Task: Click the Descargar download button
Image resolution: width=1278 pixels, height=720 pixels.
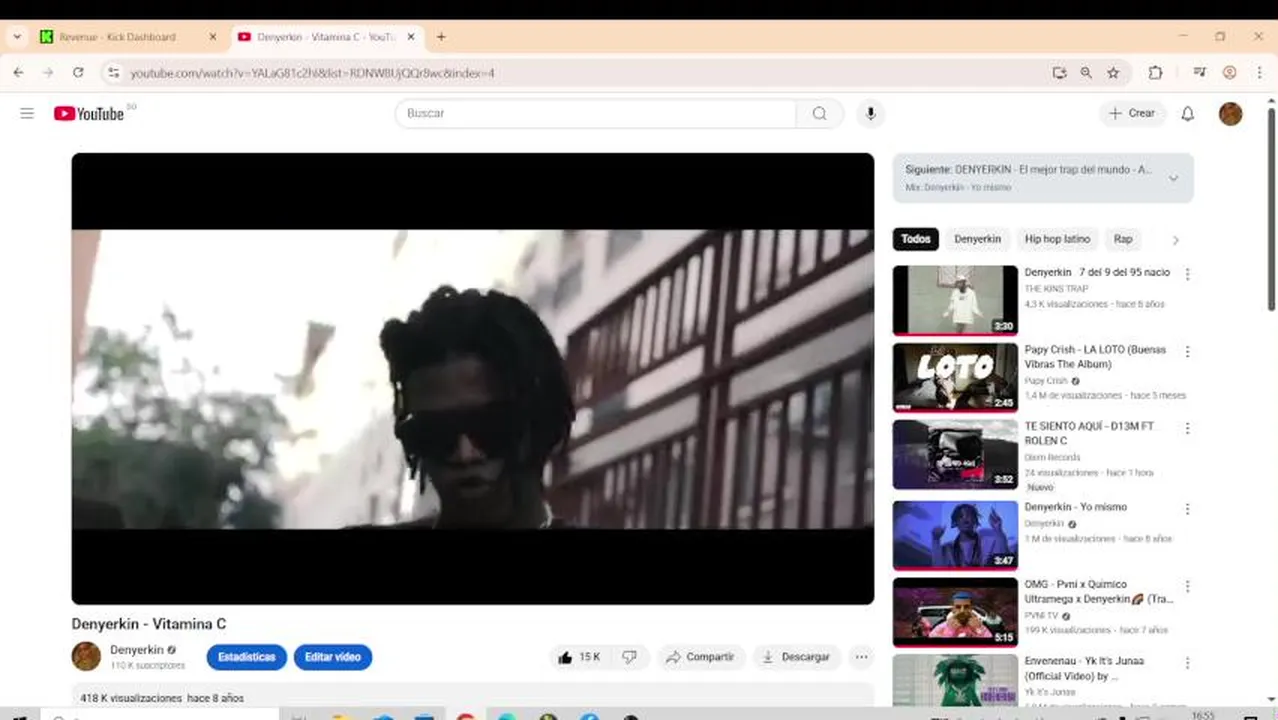Action: click(x=796, y=657)
